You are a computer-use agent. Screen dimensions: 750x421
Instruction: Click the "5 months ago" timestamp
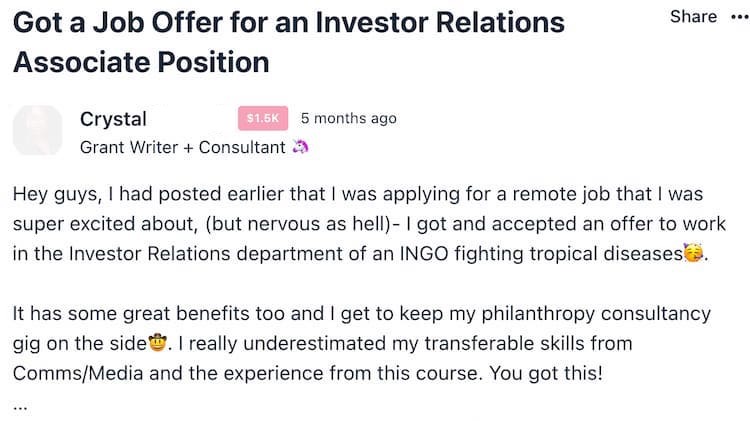[x=348, y=118]
